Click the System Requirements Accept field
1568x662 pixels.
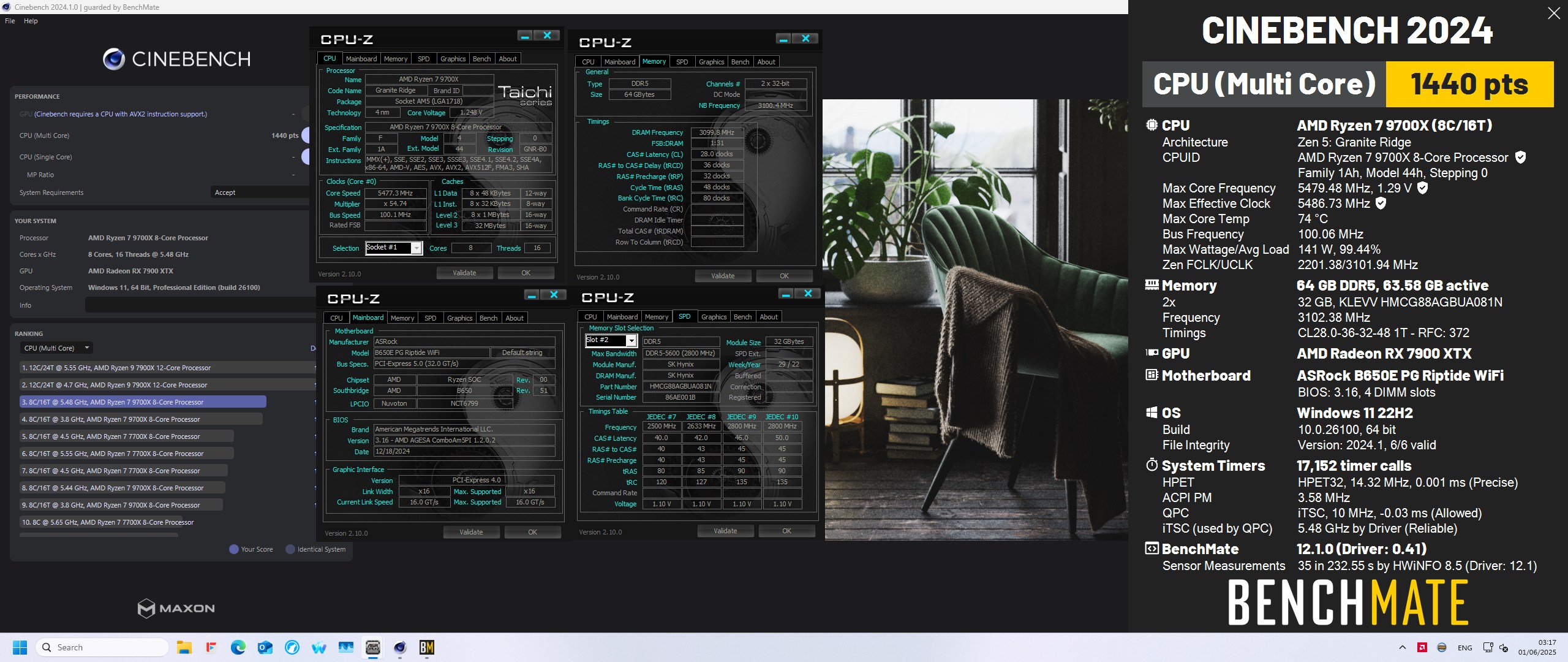260,192
